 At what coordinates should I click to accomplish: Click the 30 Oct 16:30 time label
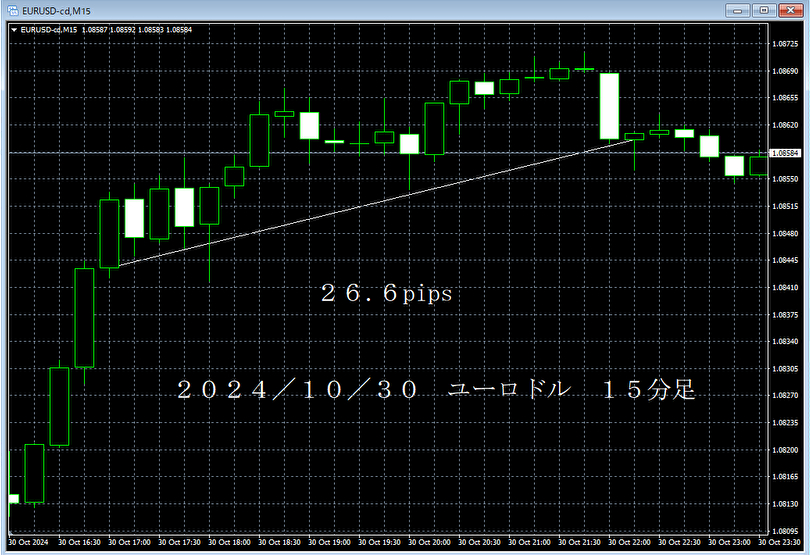79,542
